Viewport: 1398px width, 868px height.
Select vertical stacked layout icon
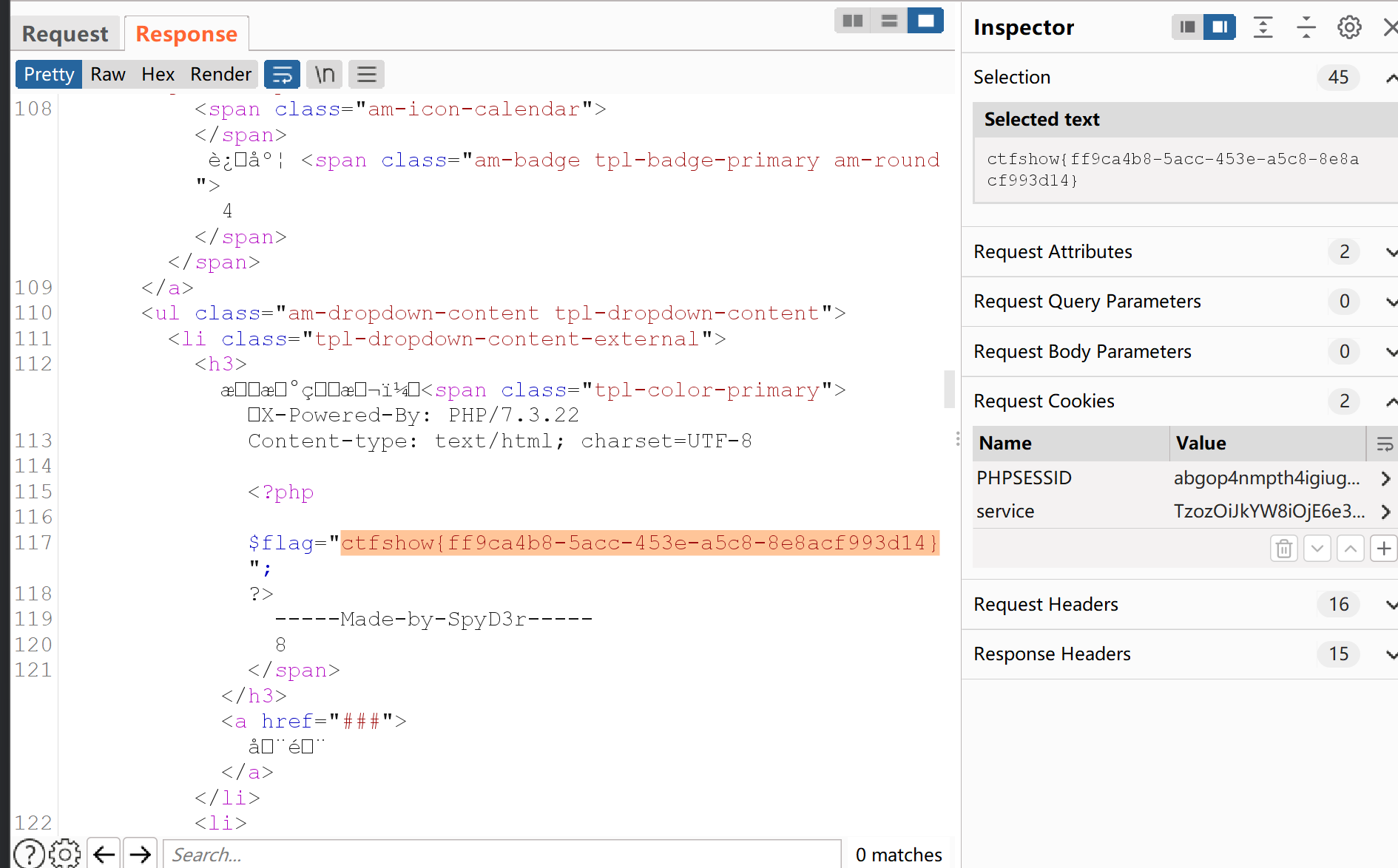(x=889, y=21)
